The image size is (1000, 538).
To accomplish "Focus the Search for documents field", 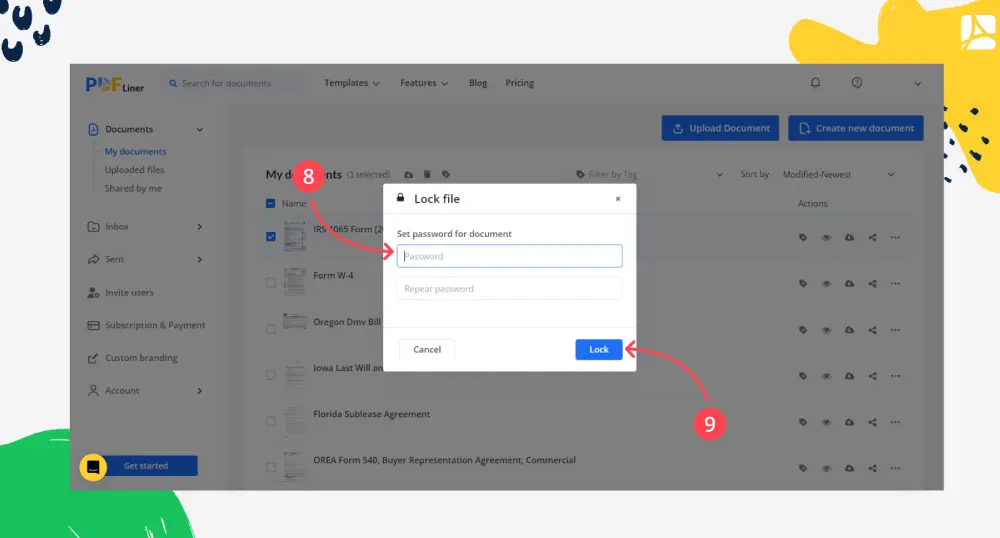I will click(233, 83).
